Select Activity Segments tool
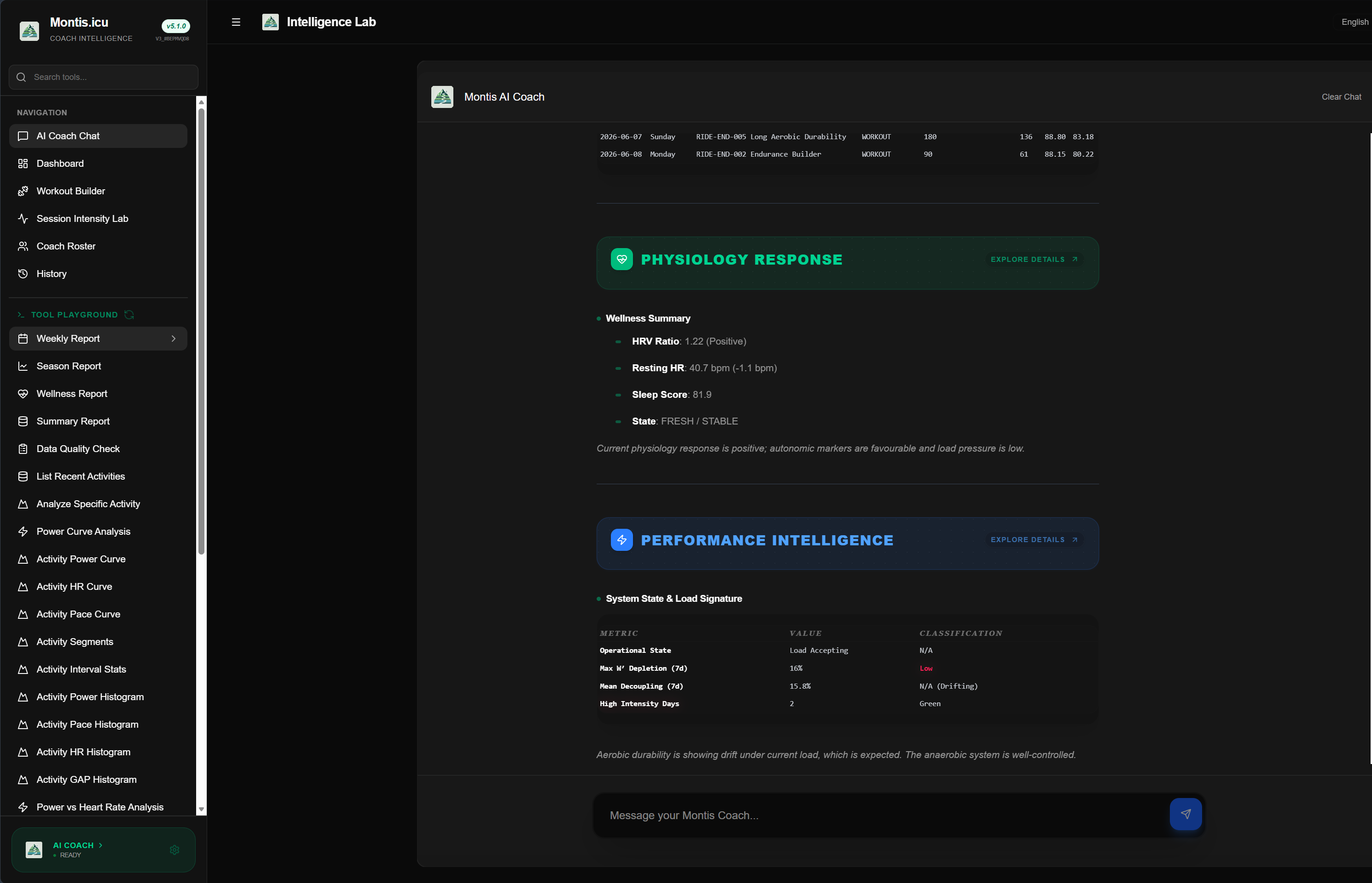Screen dimensions: 1372x883 98,642
